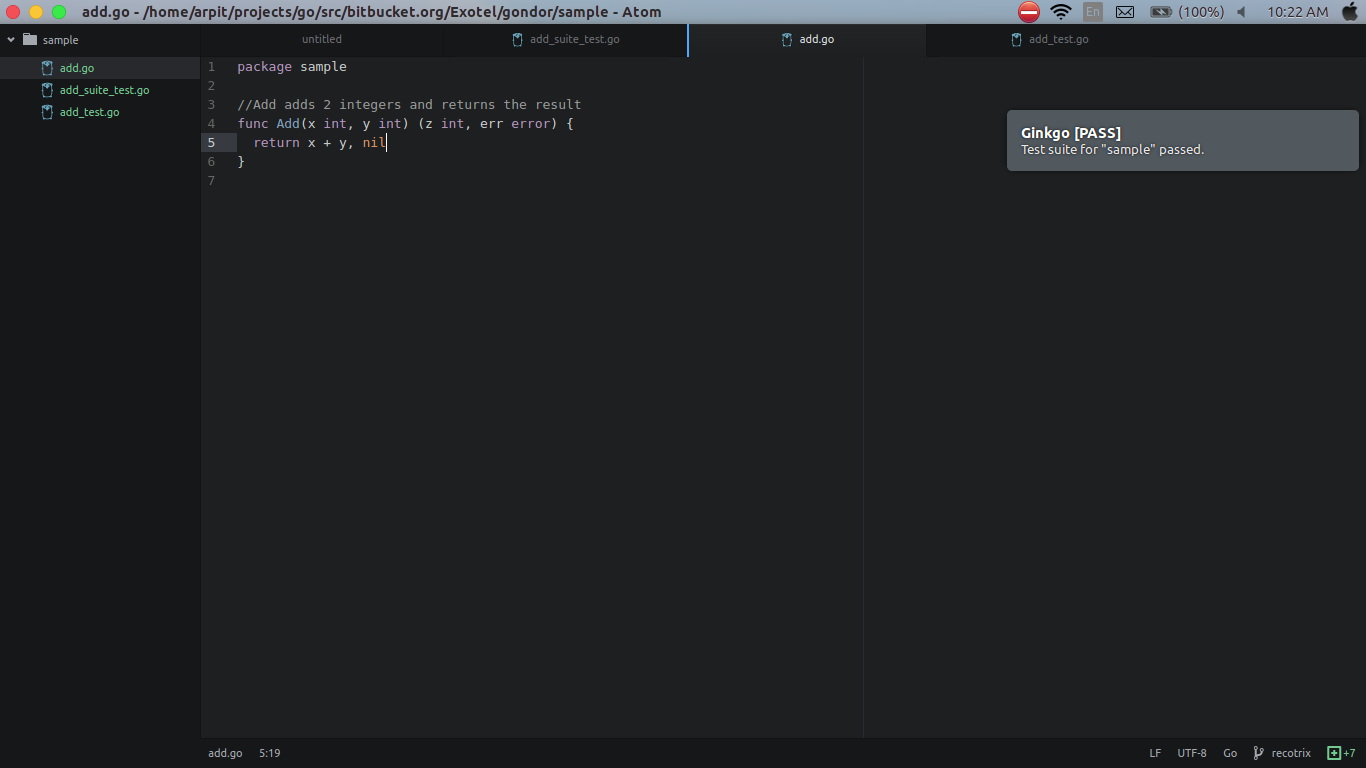The height and width of the screenshot is (768, 1366).
Task: Change UTF-8 encoding in status bar
Action: coord(1192,753)
